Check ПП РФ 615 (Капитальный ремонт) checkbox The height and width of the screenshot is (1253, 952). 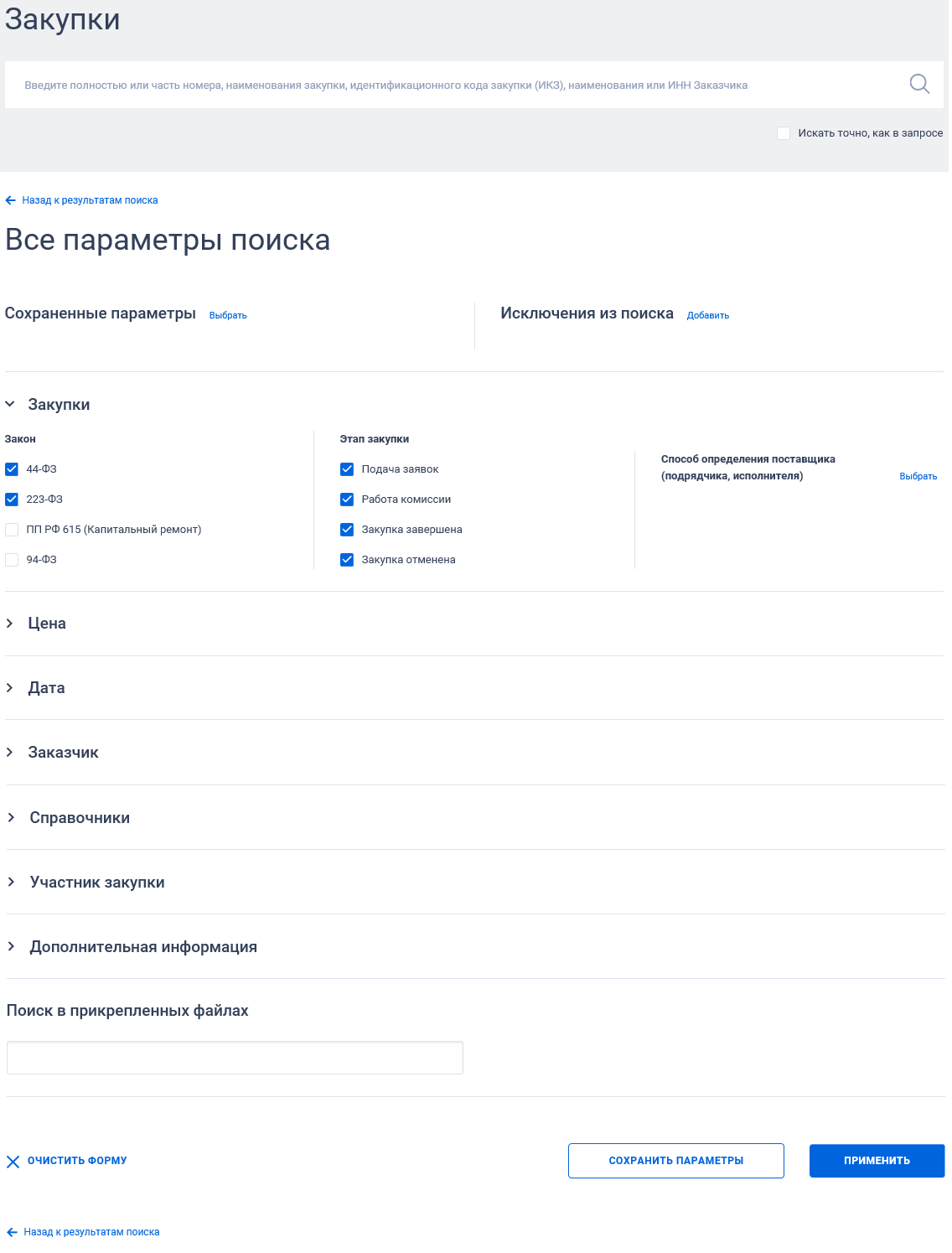pos(12,530)
